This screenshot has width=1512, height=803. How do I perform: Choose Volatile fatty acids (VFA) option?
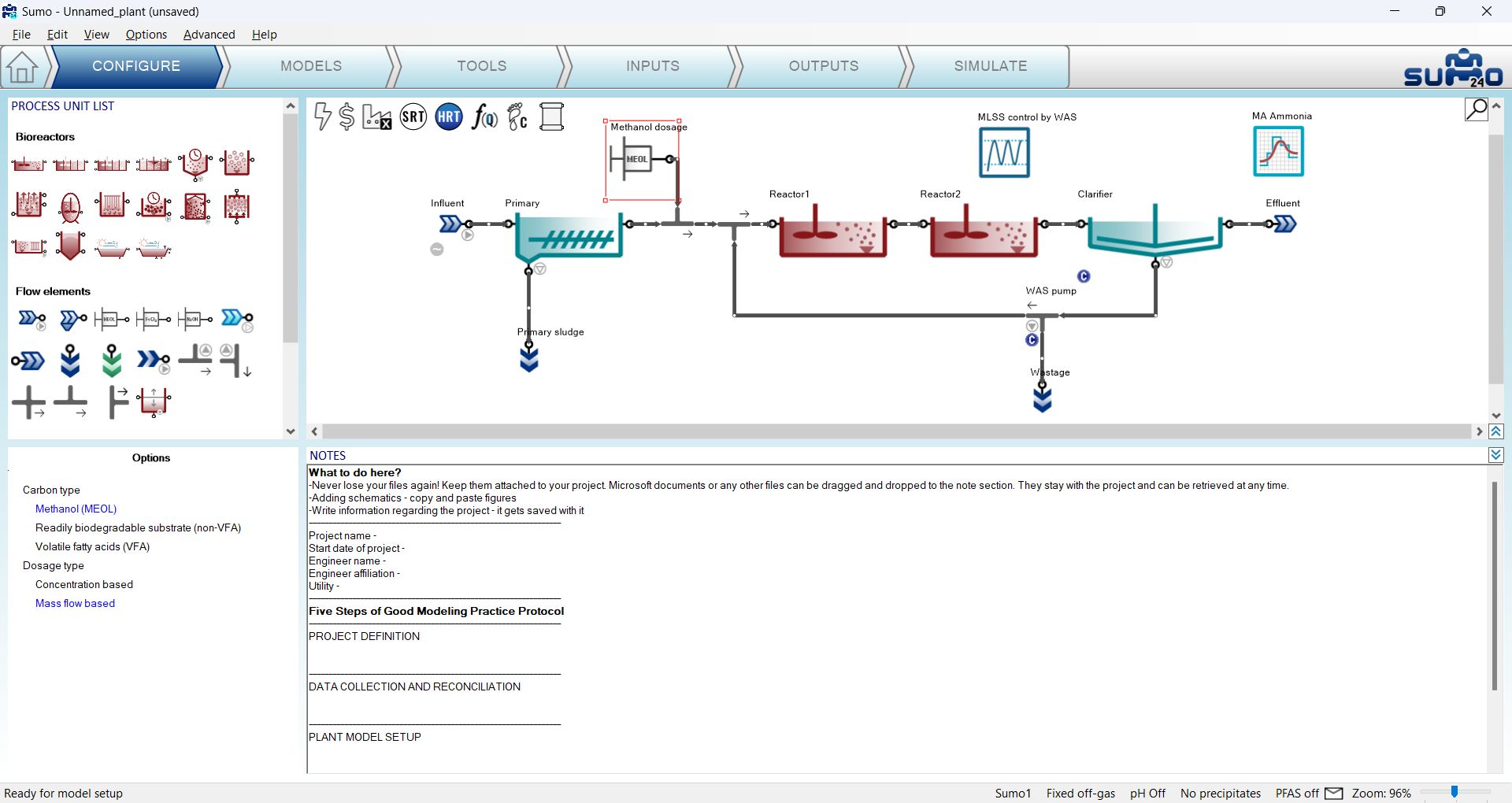(x=92, y=546)
